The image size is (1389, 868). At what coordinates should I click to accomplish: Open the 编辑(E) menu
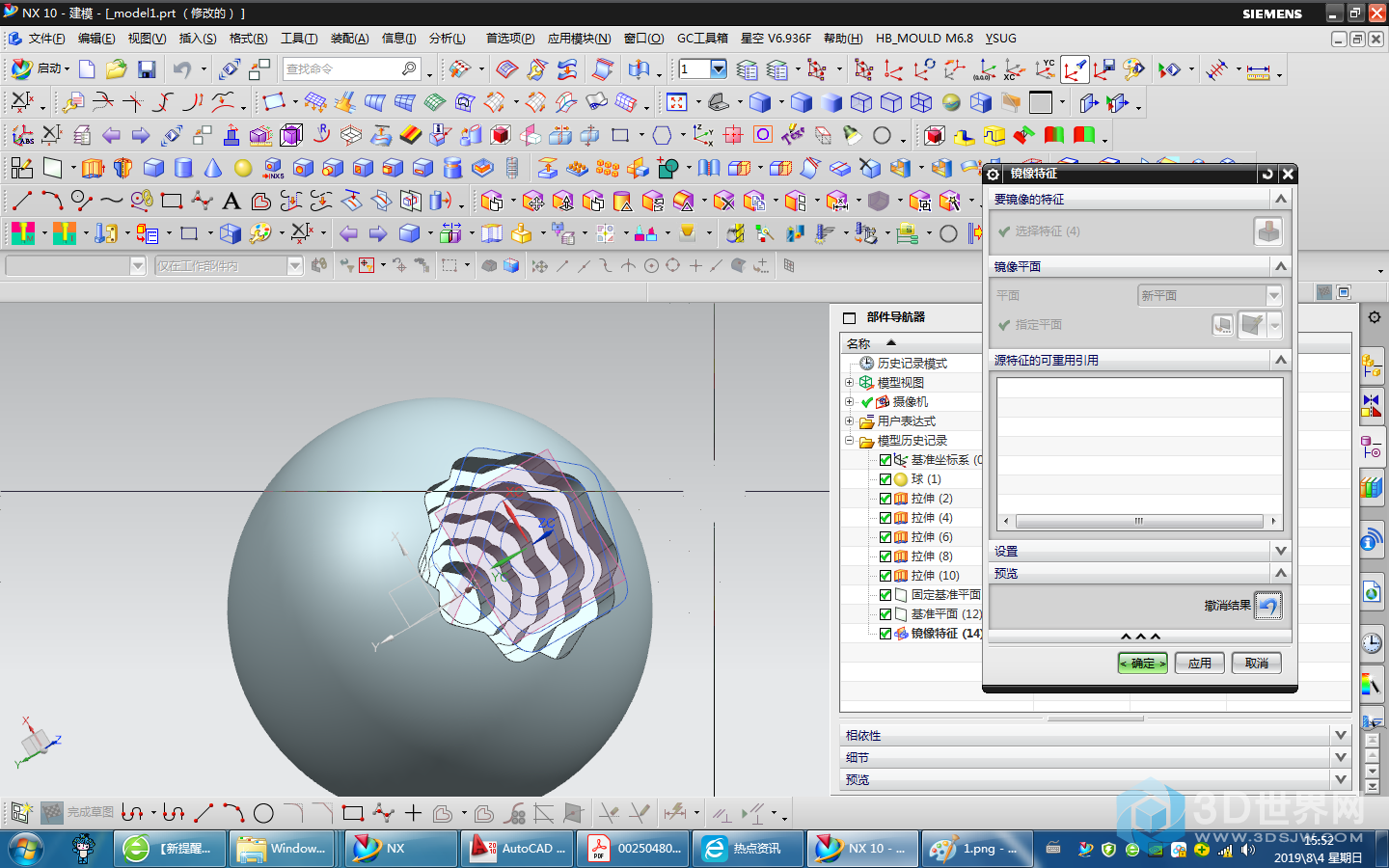[96, 39]
